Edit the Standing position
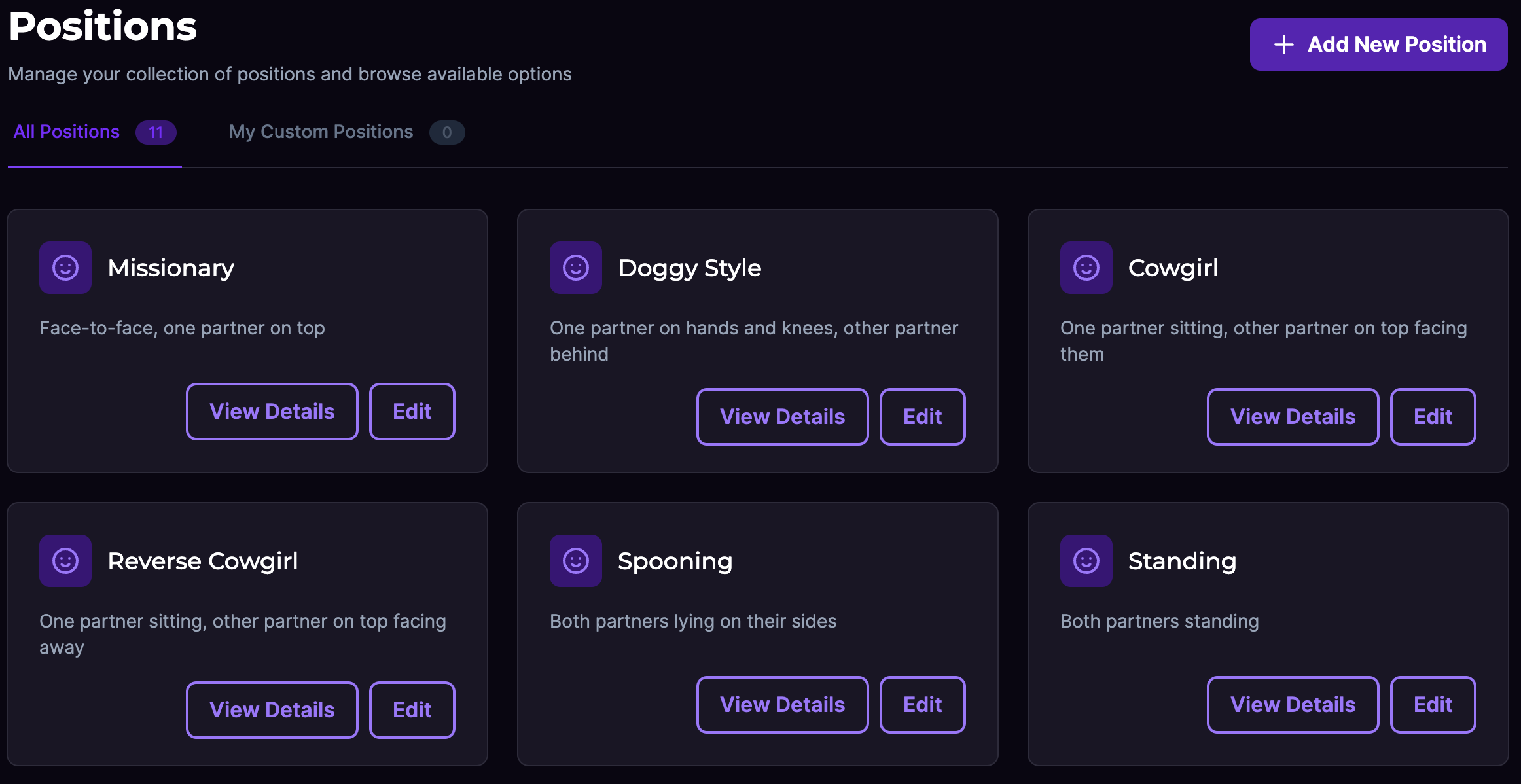 (1433, 705)
